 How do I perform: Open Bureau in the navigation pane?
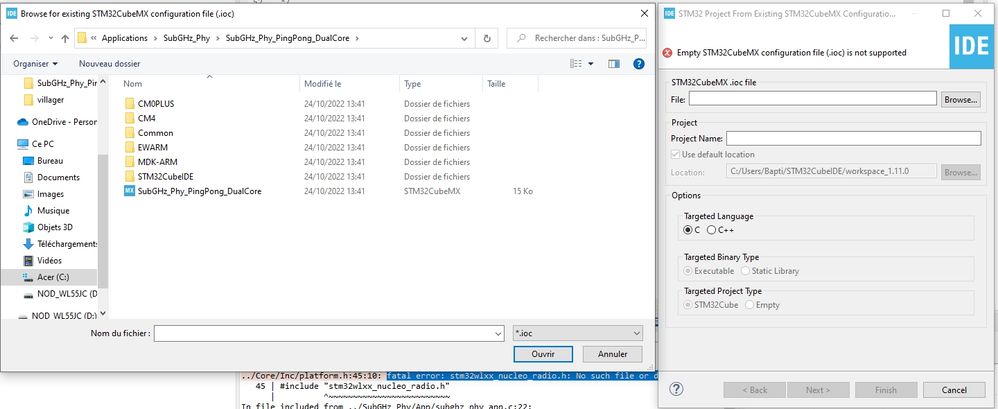point(50,161)
